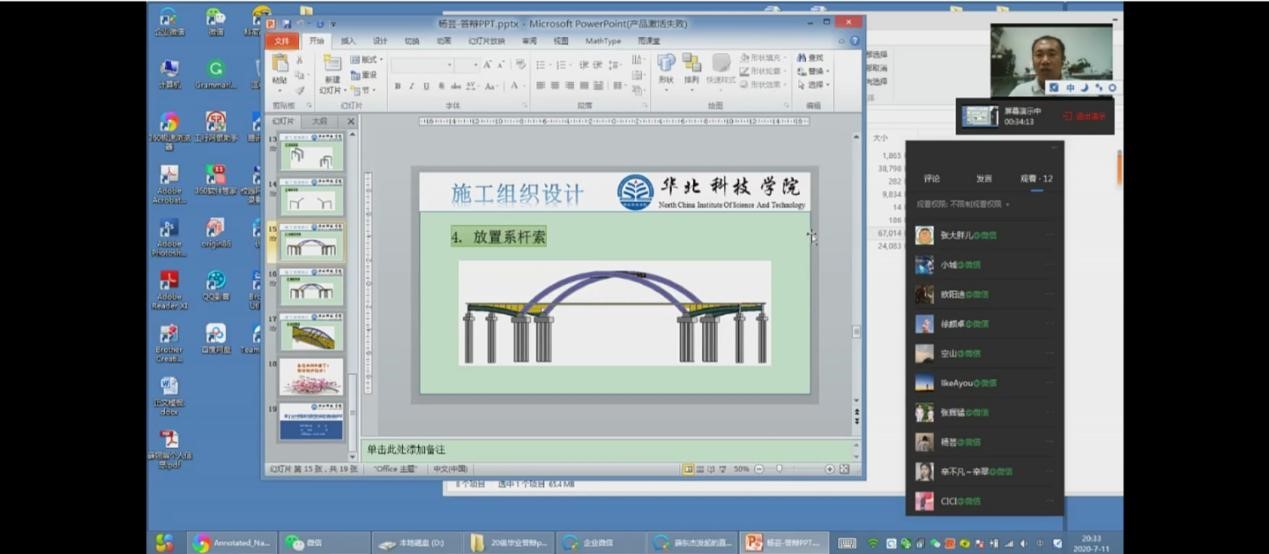Switch to the Transitions ribbon tab
Screen dimensions: 1269x554
coord(412,41)
